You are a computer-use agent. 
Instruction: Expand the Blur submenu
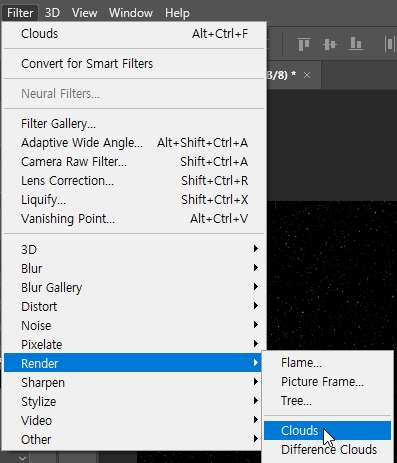click(134, 268)
